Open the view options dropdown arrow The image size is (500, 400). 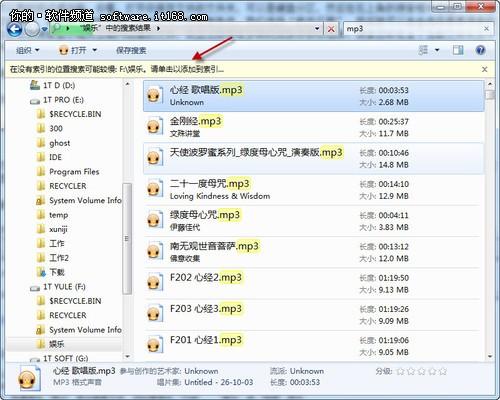pos(437,50)
